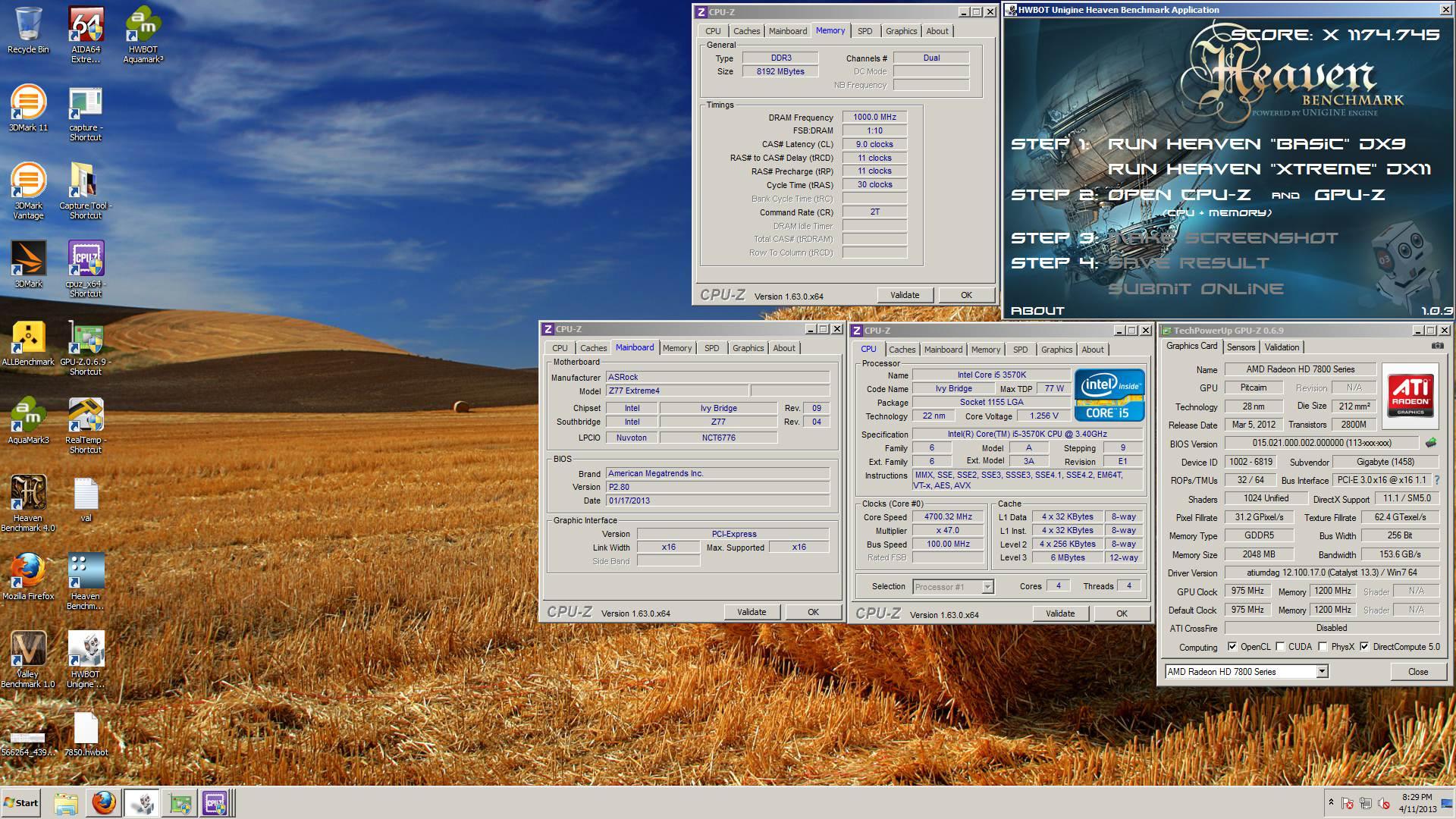Launch Mozilla Firefox desktop icon
The image size is (1456, 819).
28,577
